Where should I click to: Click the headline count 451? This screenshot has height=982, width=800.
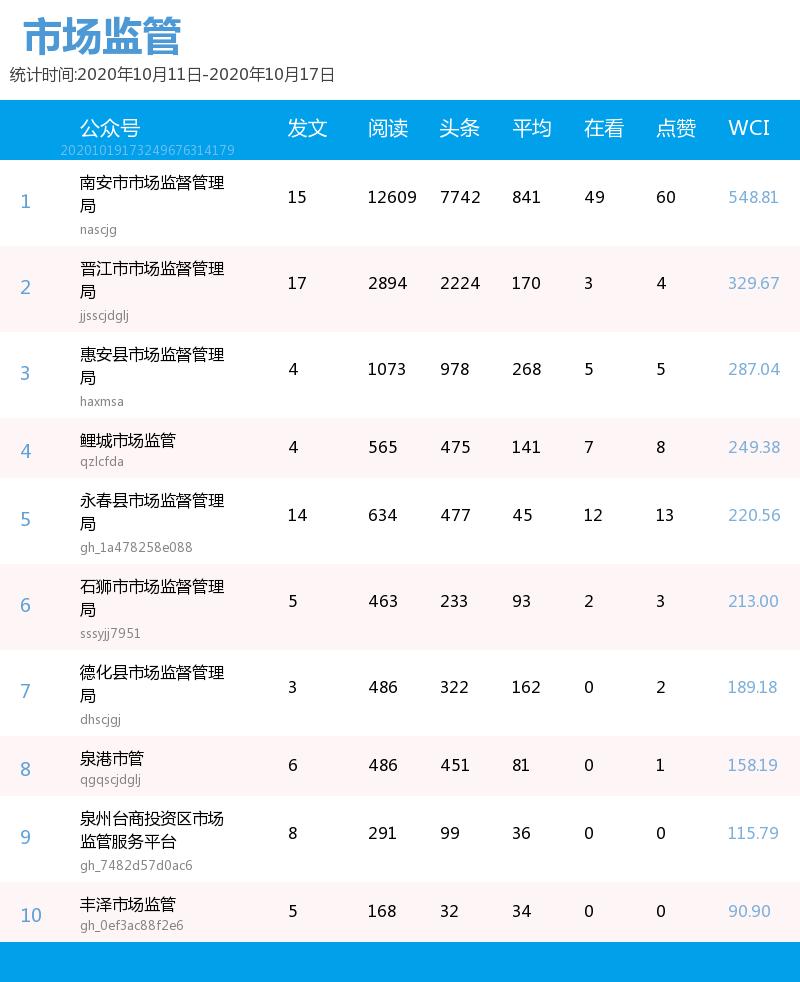455,765
